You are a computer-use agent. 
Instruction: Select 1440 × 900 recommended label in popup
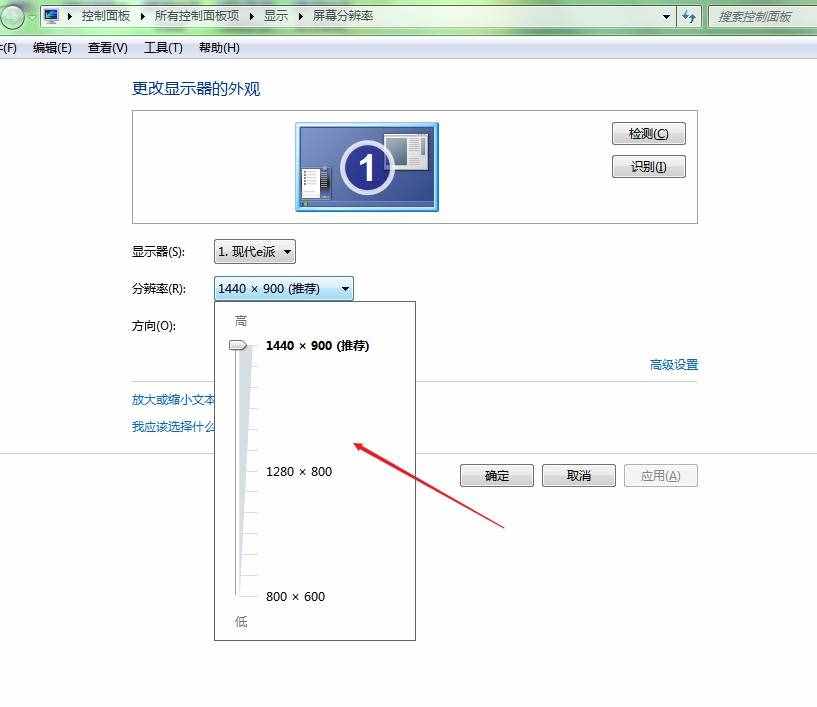click(317, 345)
